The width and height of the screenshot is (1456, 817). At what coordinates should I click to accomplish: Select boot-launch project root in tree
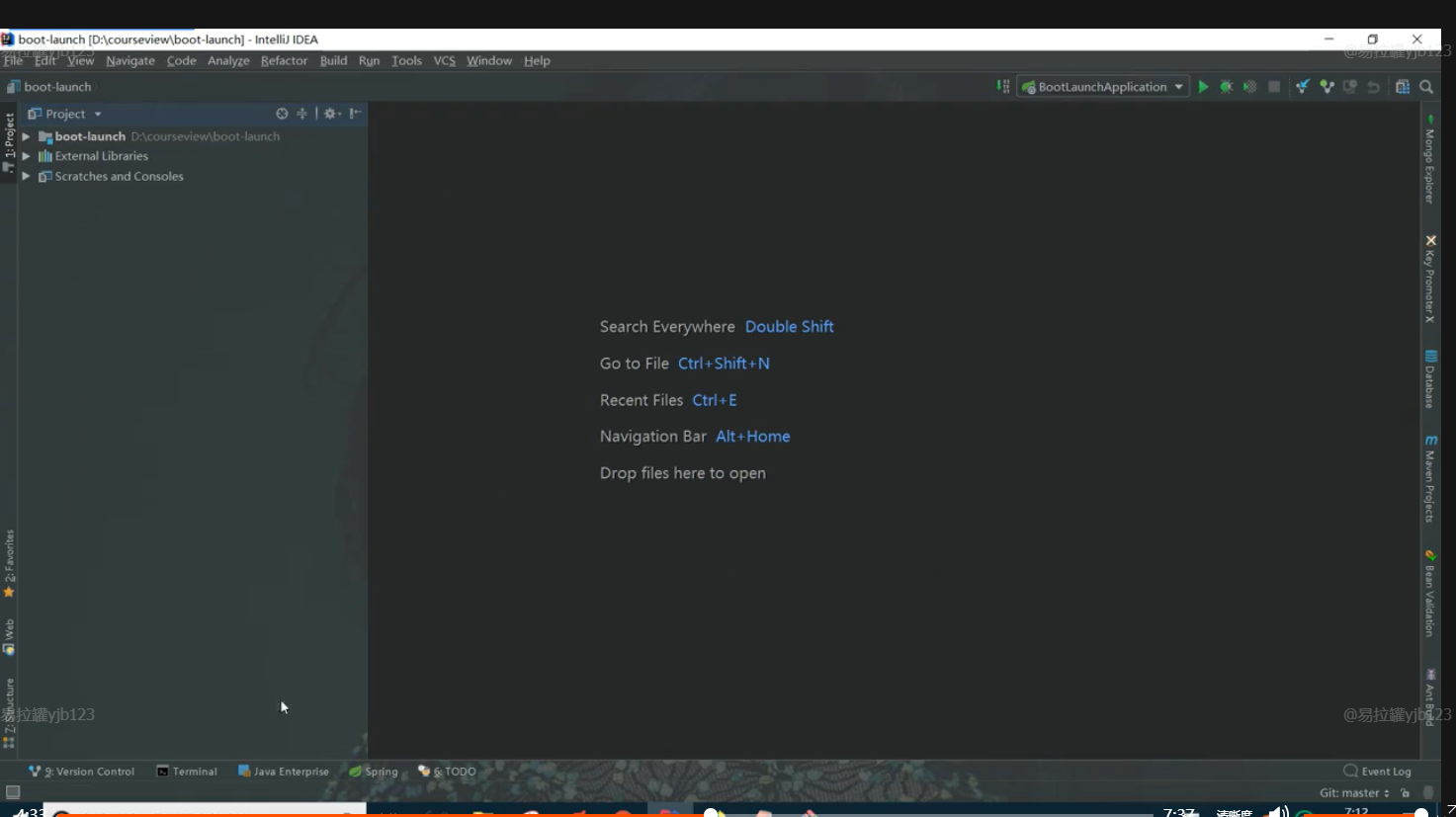pyautogui.click(x=90, y=136)
